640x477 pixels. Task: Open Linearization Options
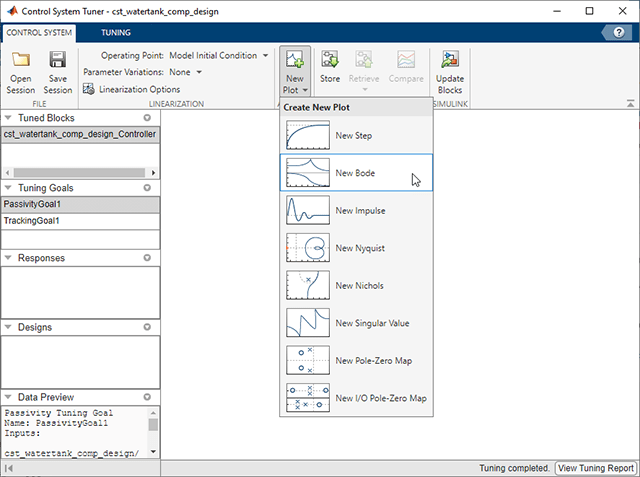[132, 89]
